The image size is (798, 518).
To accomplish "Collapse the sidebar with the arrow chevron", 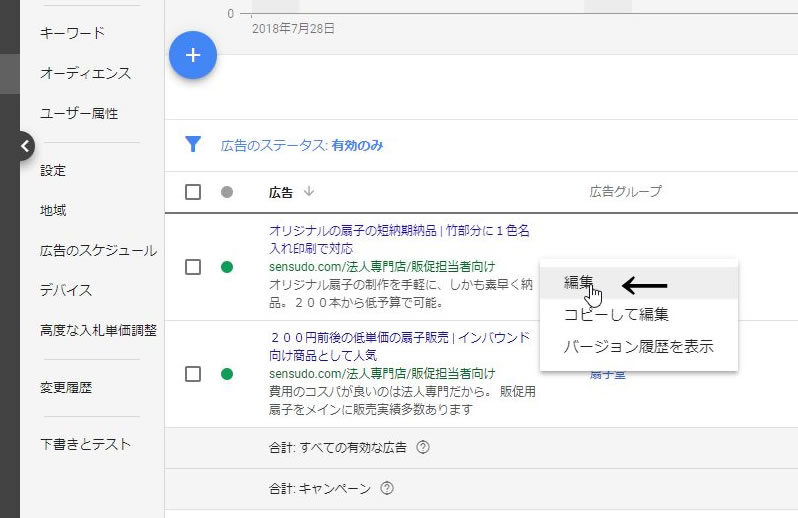I will tap(24, 147).
